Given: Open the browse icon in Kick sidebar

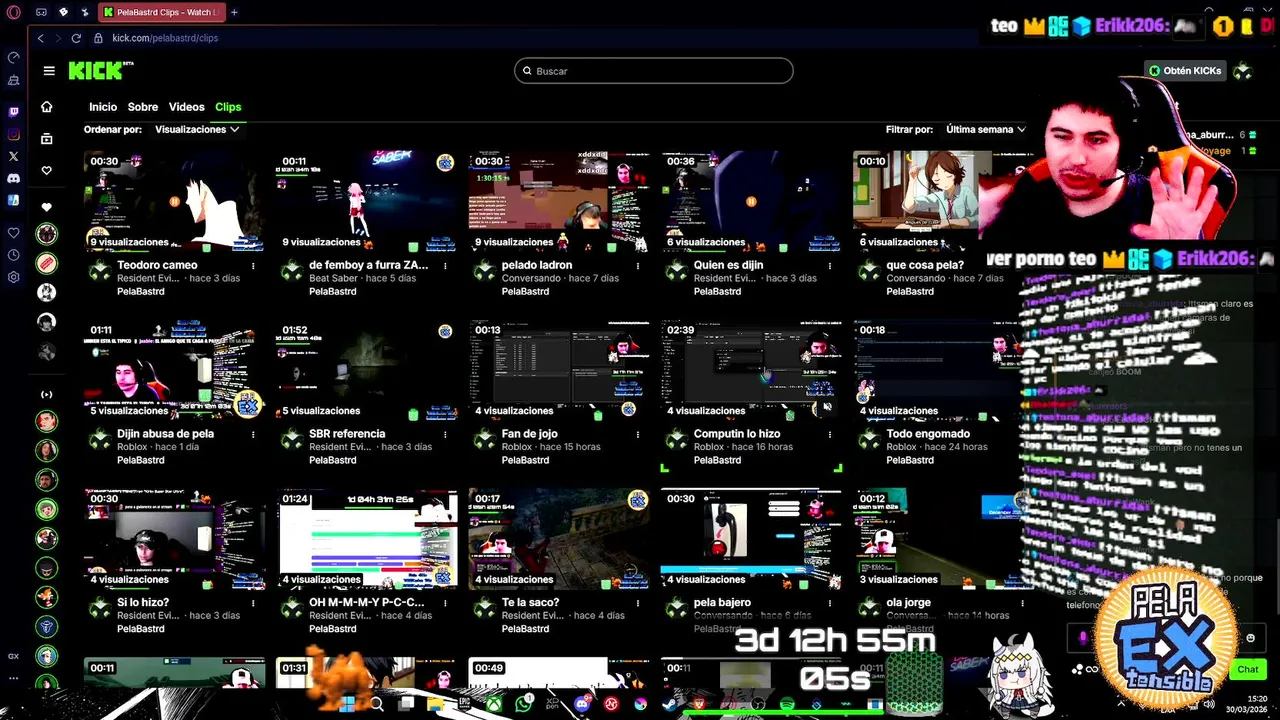Looking at the screenshot, I should 46,139.
